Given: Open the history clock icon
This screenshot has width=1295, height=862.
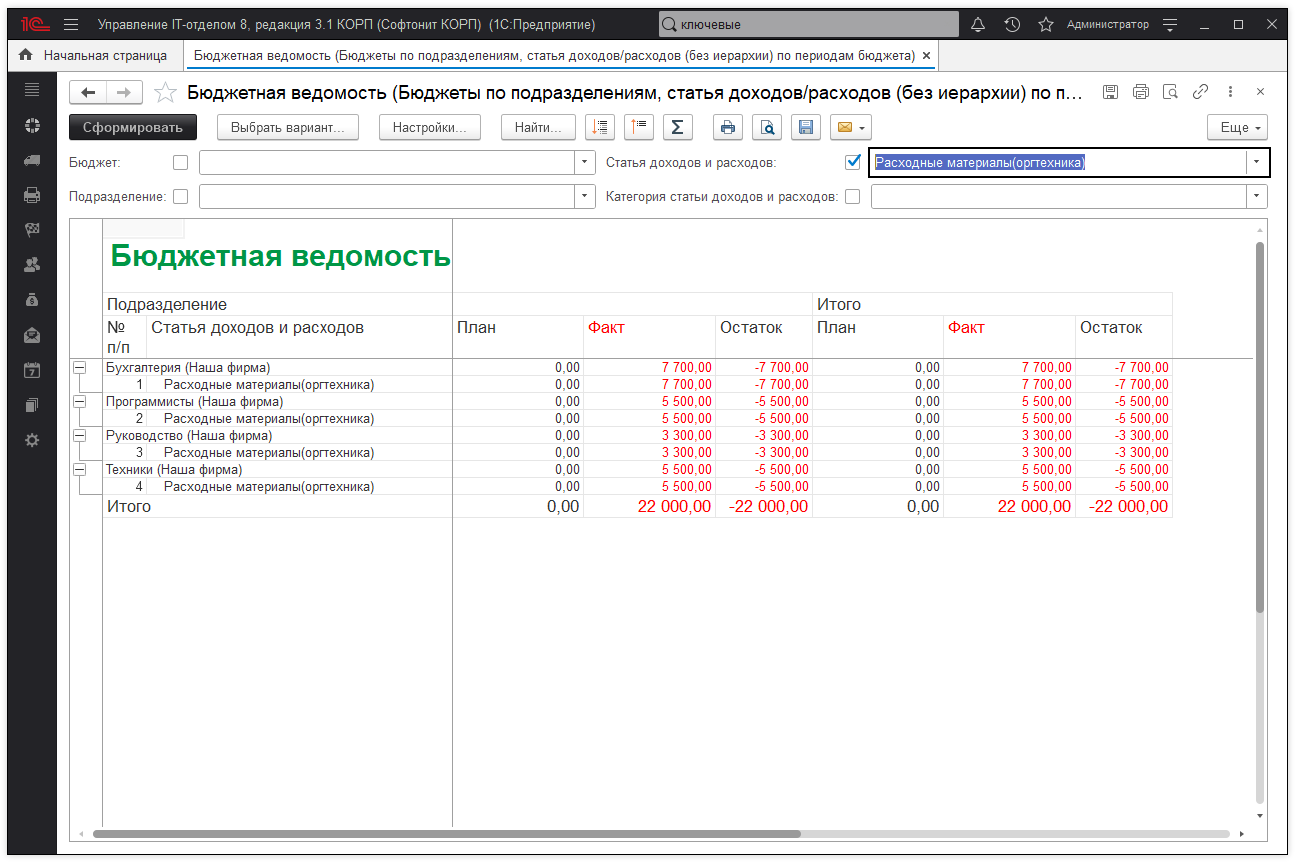Looking at the screenshot, I should 1012,24.
